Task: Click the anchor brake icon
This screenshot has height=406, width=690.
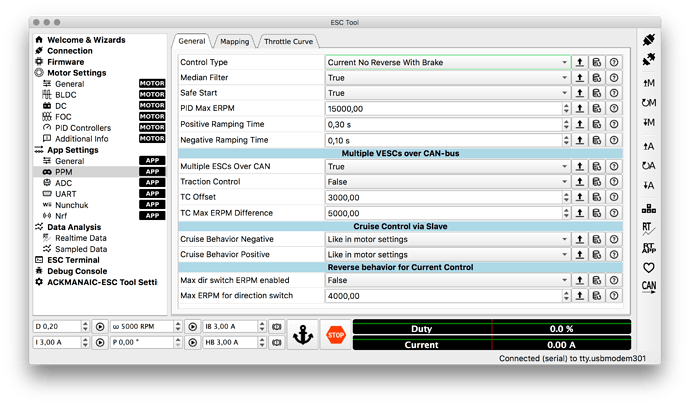Action: pos(303,335)
